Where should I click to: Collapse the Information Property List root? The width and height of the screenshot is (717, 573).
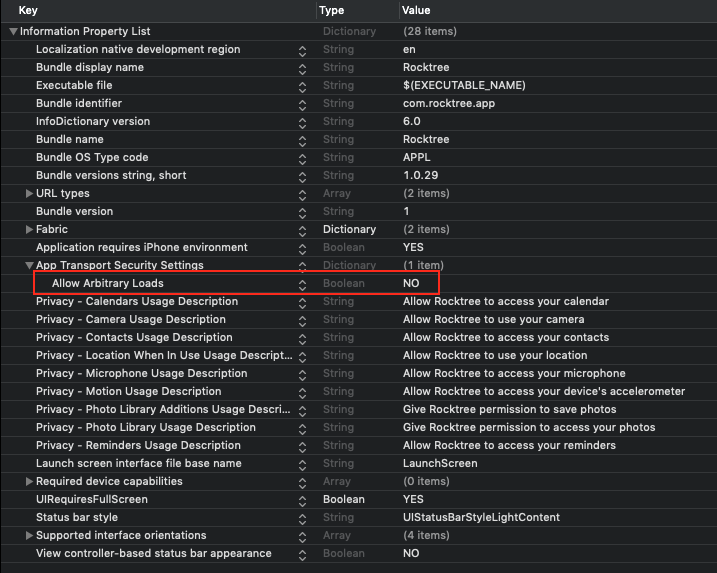[x=13, y=32]
